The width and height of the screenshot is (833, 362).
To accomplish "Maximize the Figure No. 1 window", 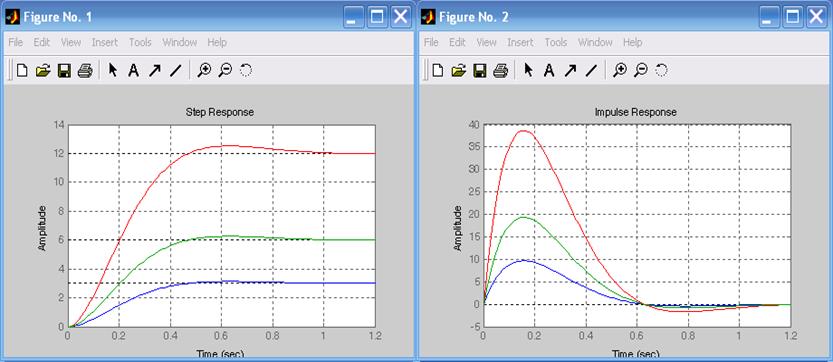I will coord(377,17).
